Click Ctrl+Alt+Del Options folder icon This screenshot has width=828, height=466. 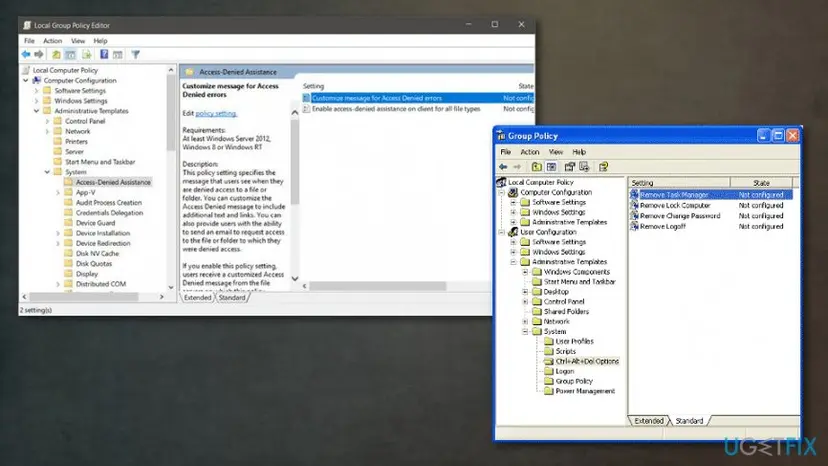[x=549, y=361]
